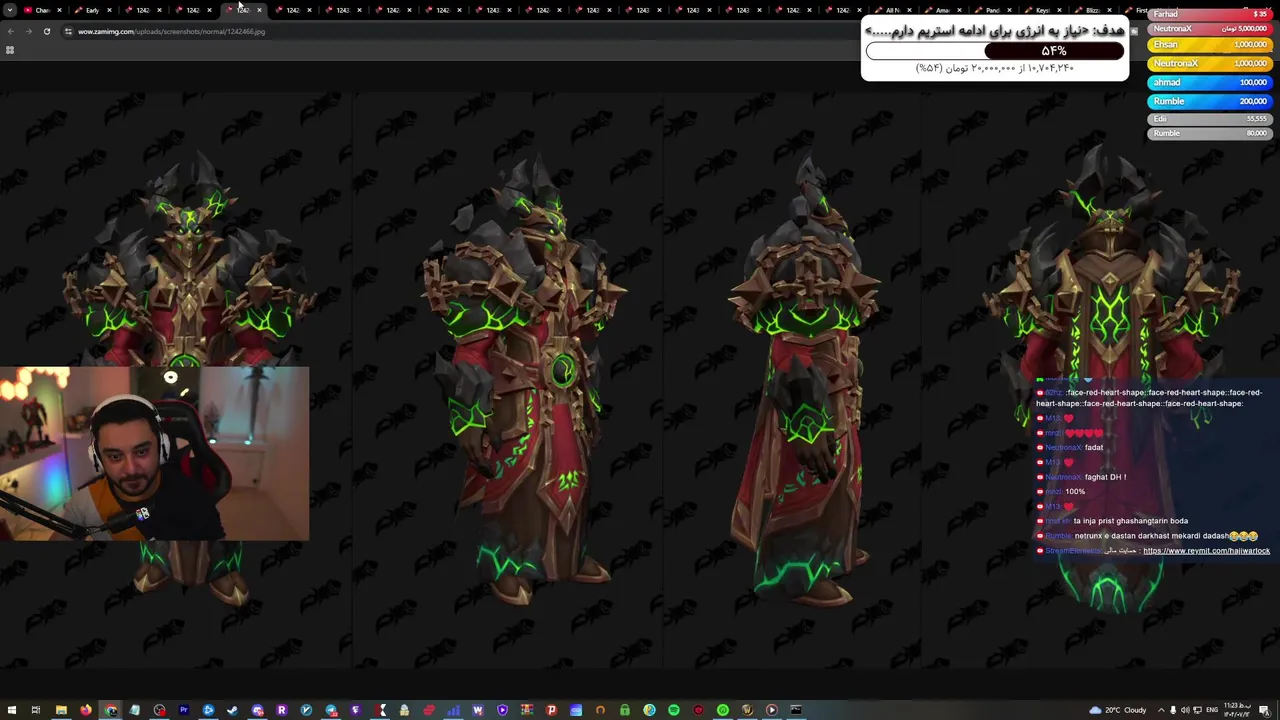Select Rumble 80,000 donor entry

pyautogui.click(x=1209, y=133)
